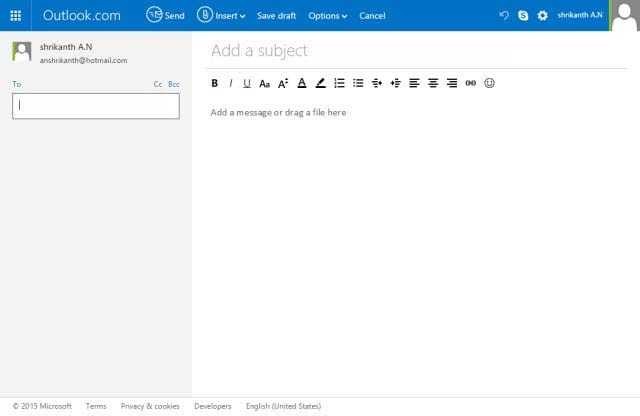Click into the message body area
This screenshot has width=640, height=416.
click(416, 245)
